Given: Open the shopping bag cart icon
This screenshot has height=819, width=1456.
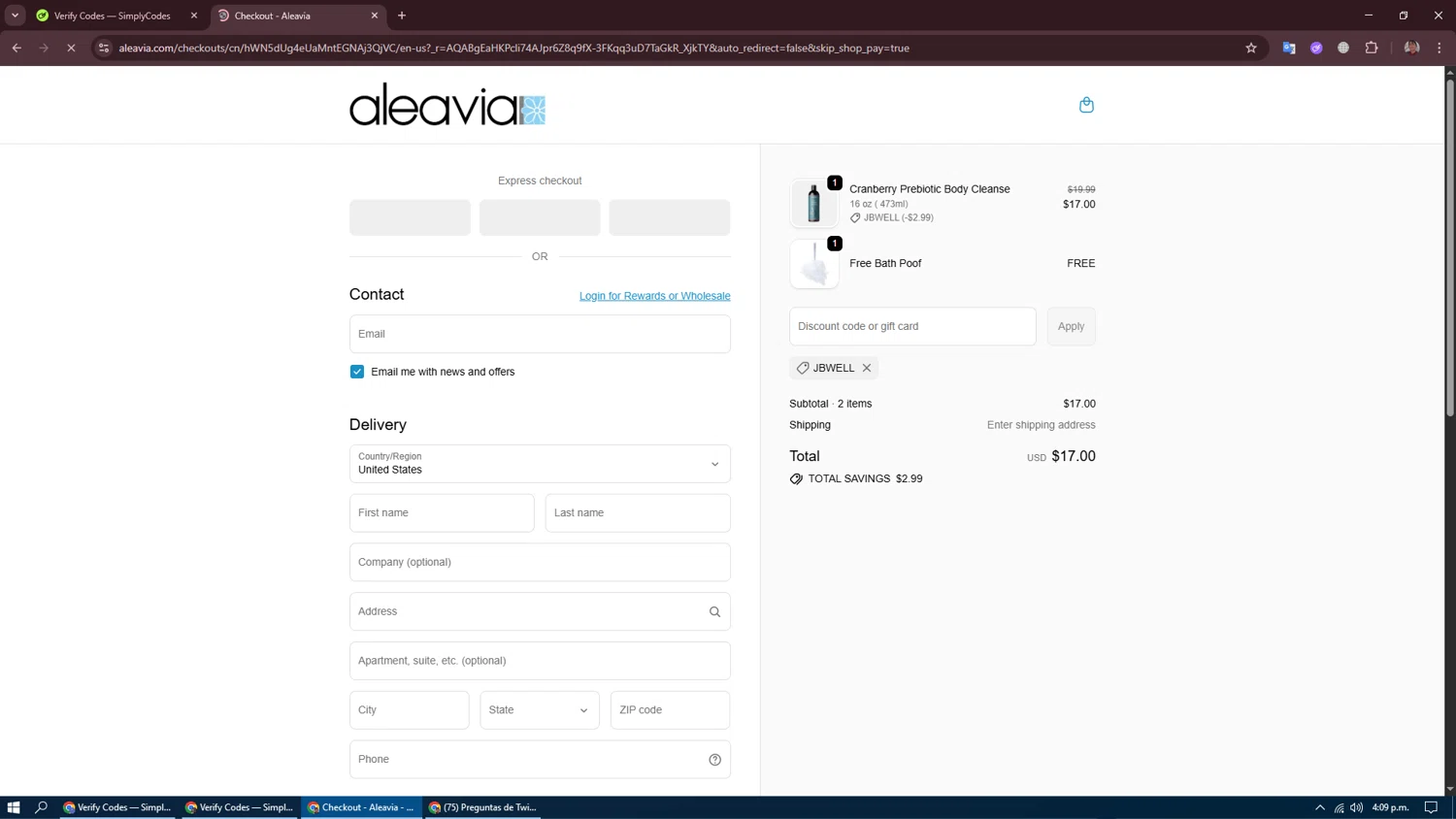Looking at the screenshot, I should coord(1086,105).
